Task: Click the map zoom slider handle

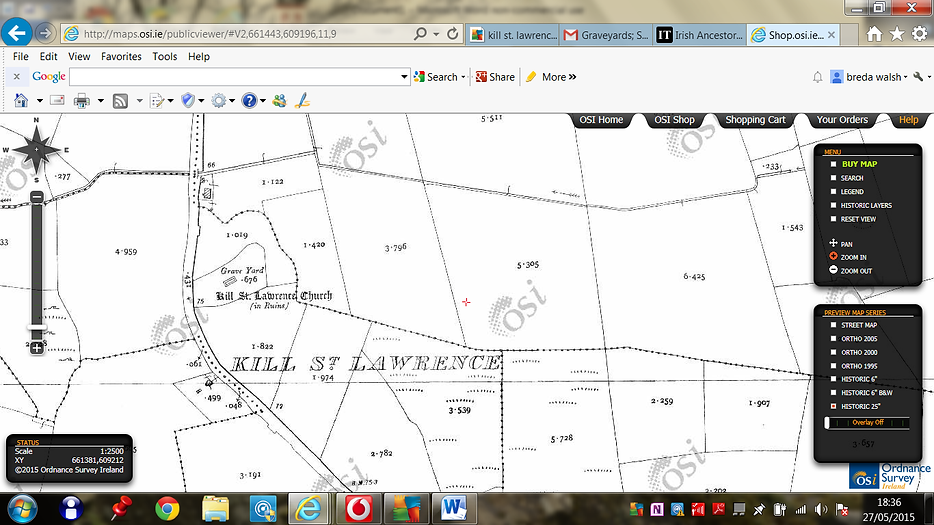Action: point(37,327)
